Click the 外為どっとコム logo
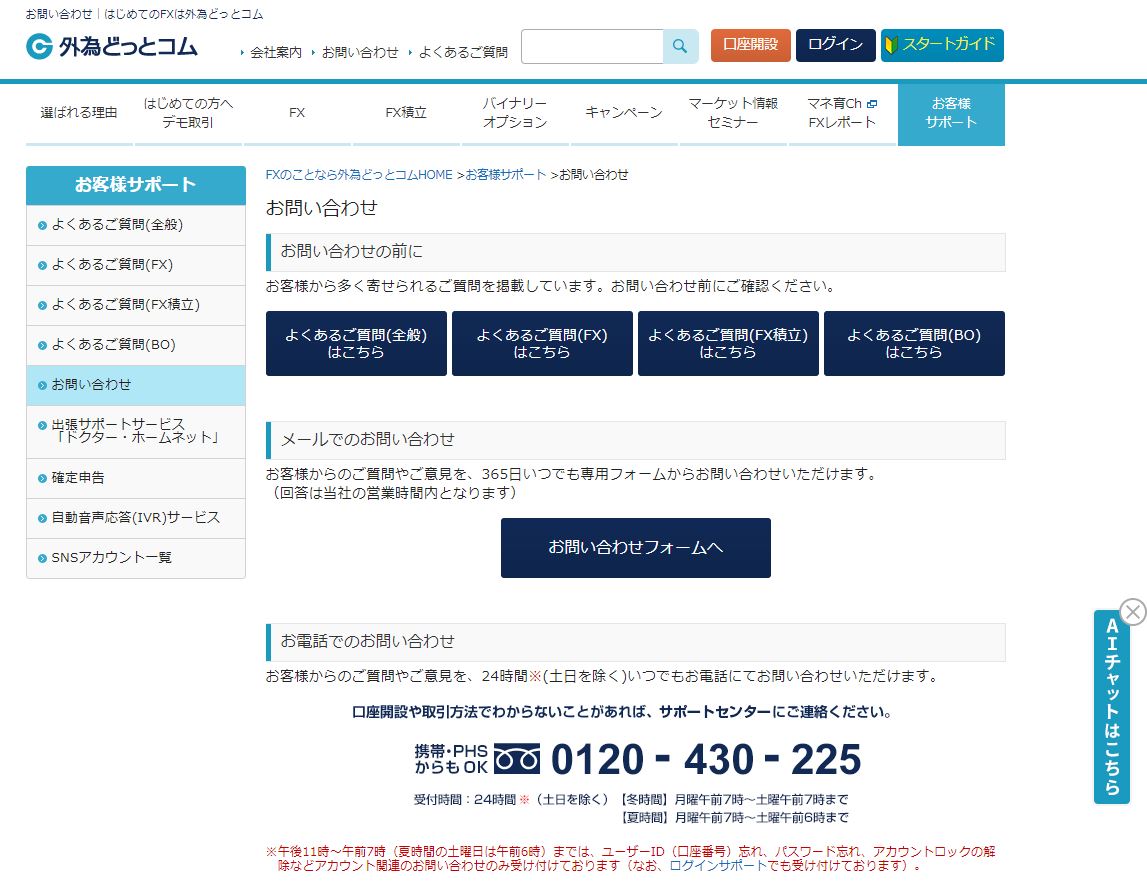This screenshot has width=1147, height=882. pyautogui.click(x=112, y=46)
